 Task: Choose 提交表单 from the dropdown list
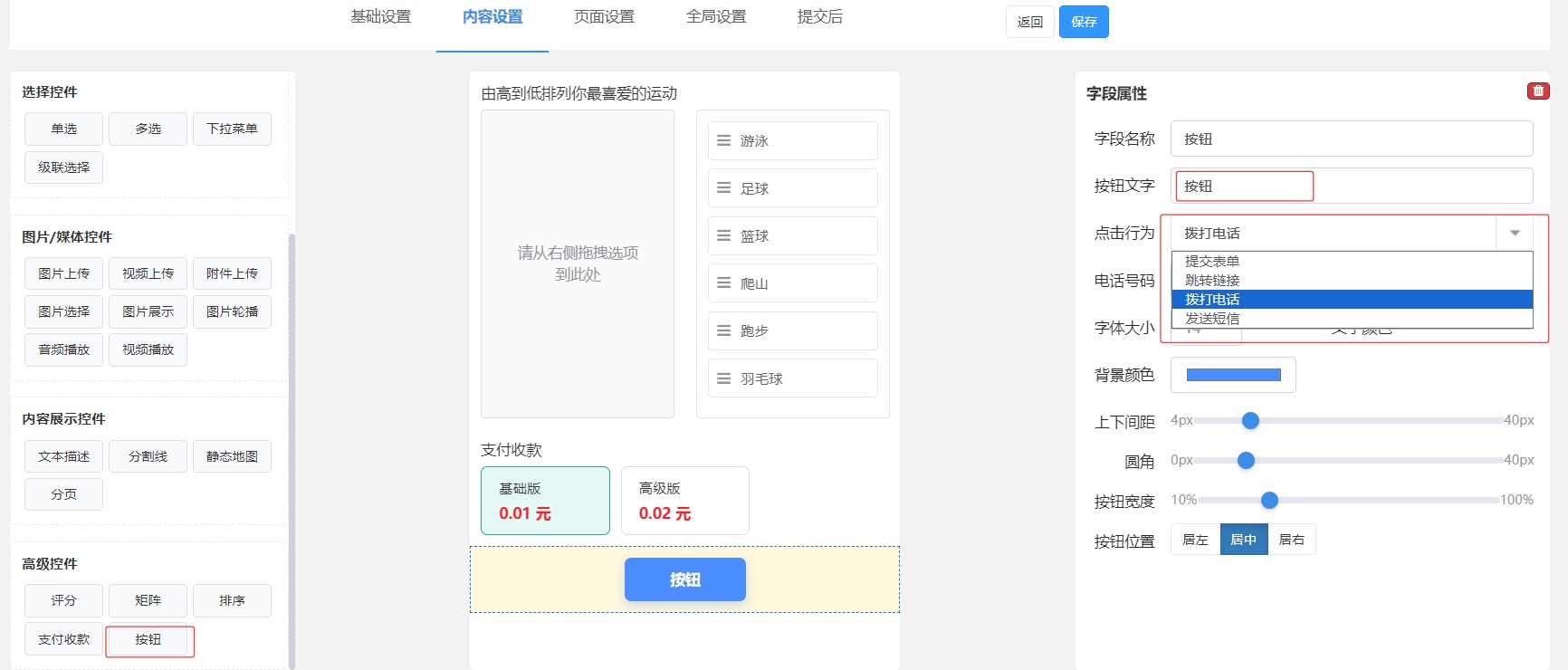pos(1212,261)
